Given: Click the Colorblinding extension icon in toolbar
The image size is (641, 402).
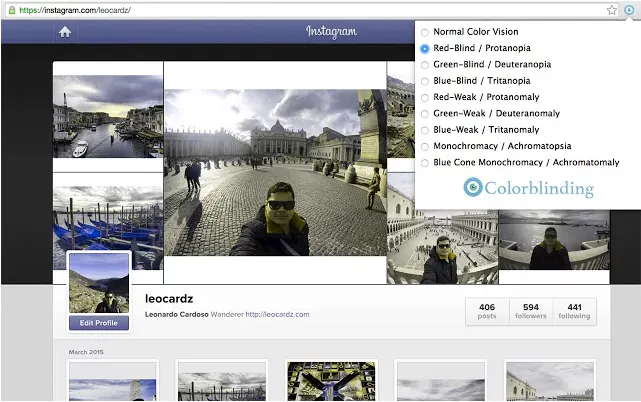Looking at the screenshot, I should [x=629, y=9].
